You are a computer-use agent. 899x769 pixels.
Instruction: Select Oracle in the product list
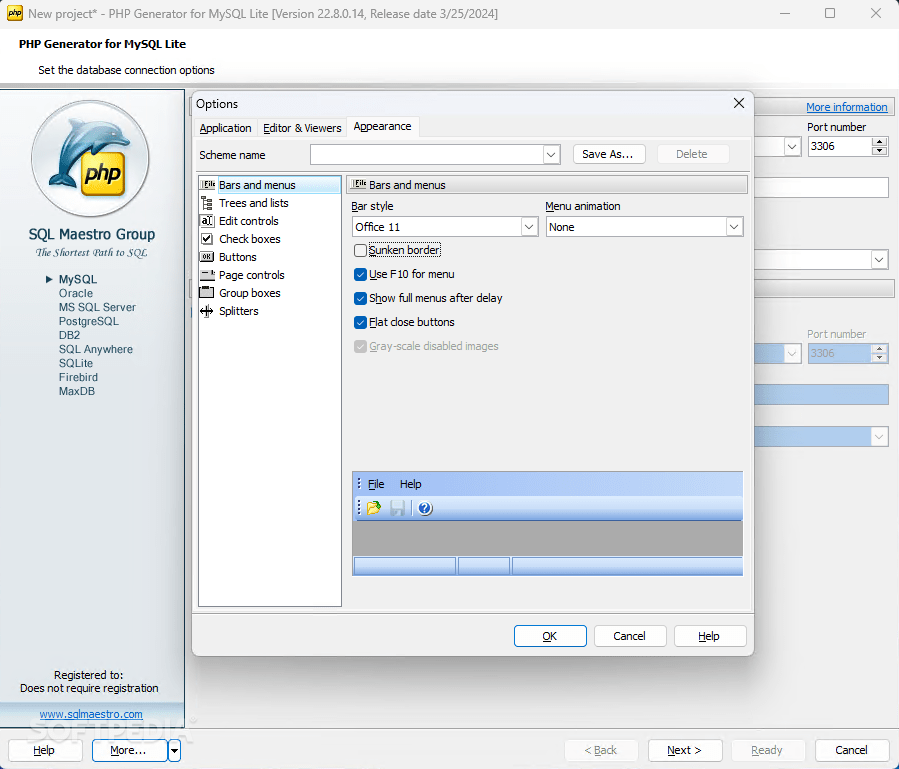tap(76, 293)
